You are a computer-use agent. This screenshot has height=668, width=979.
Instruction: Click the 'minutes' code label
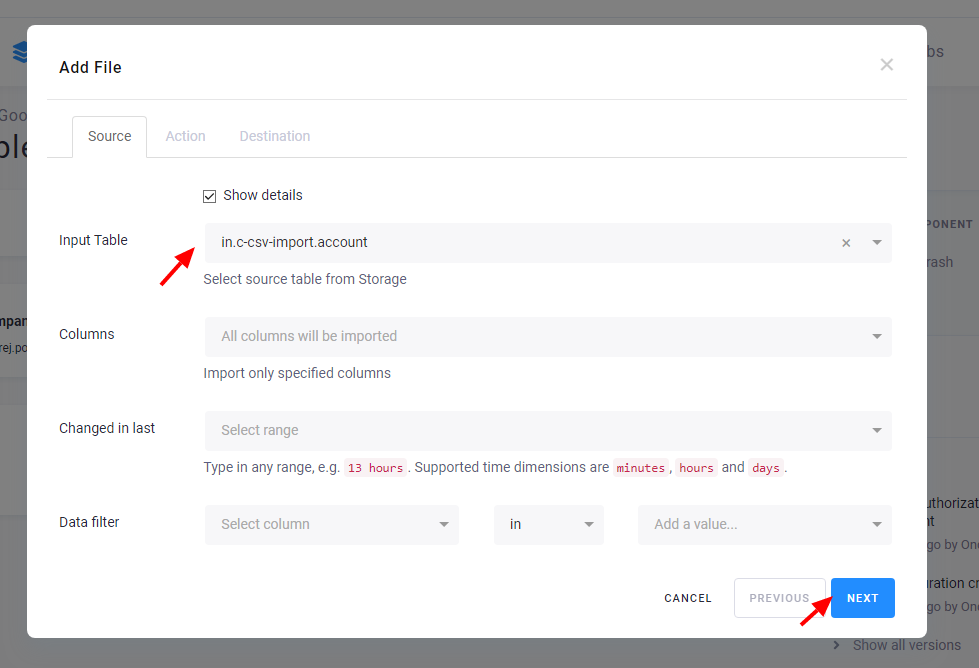tap(641, 468)
